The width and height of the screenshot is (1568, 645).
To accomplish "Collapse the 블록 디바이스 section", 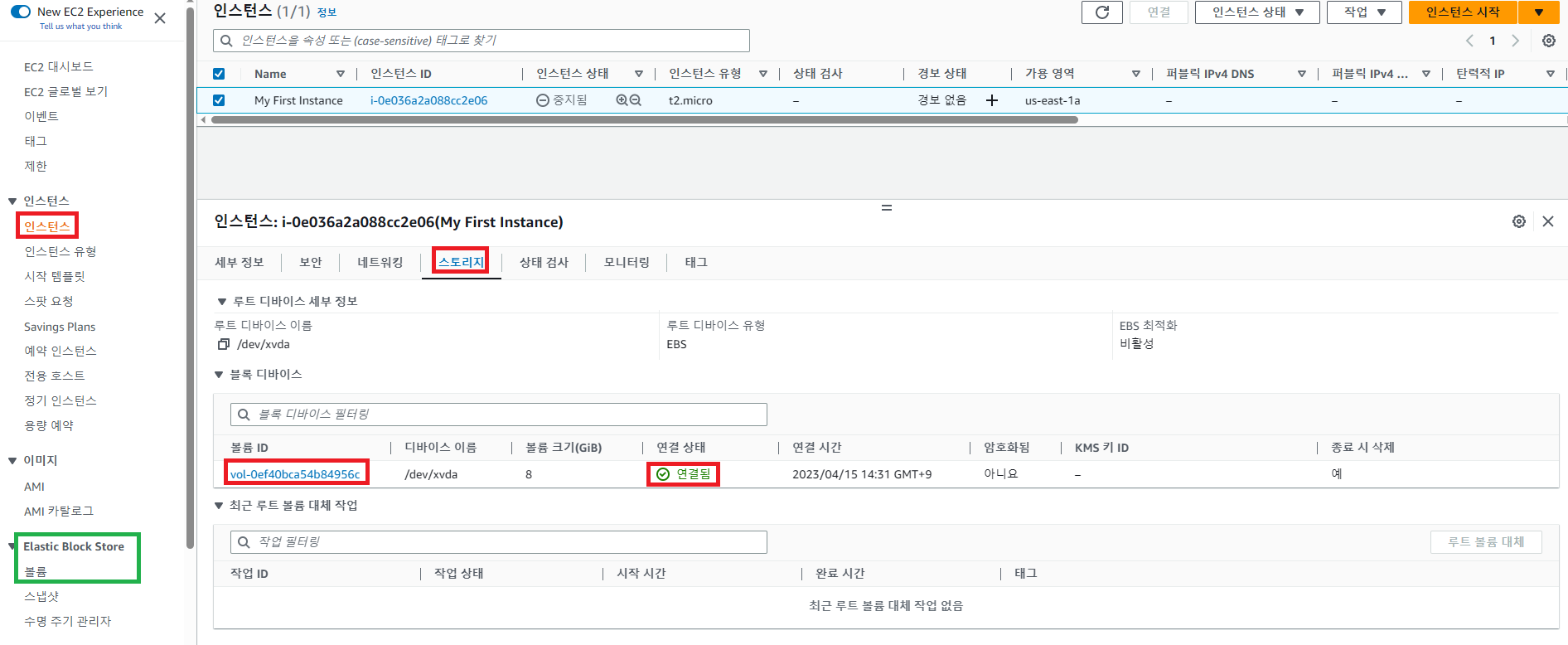I will (219, 375).
